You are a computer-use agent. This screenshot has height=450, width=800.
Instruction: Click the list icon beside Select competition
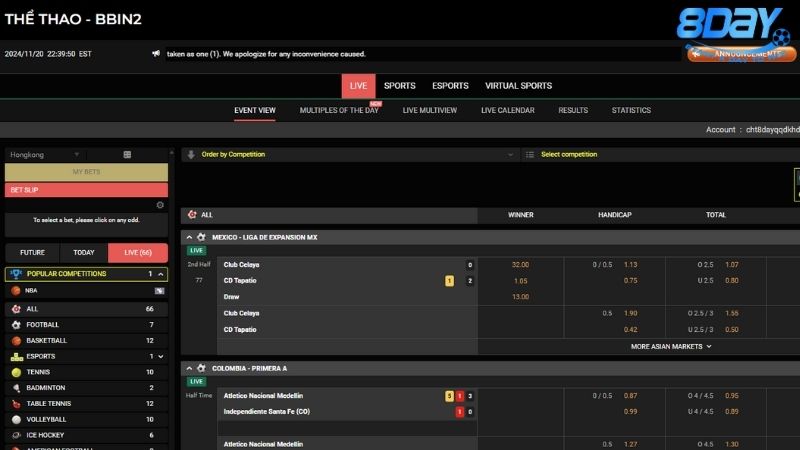(x=530, y=155)
